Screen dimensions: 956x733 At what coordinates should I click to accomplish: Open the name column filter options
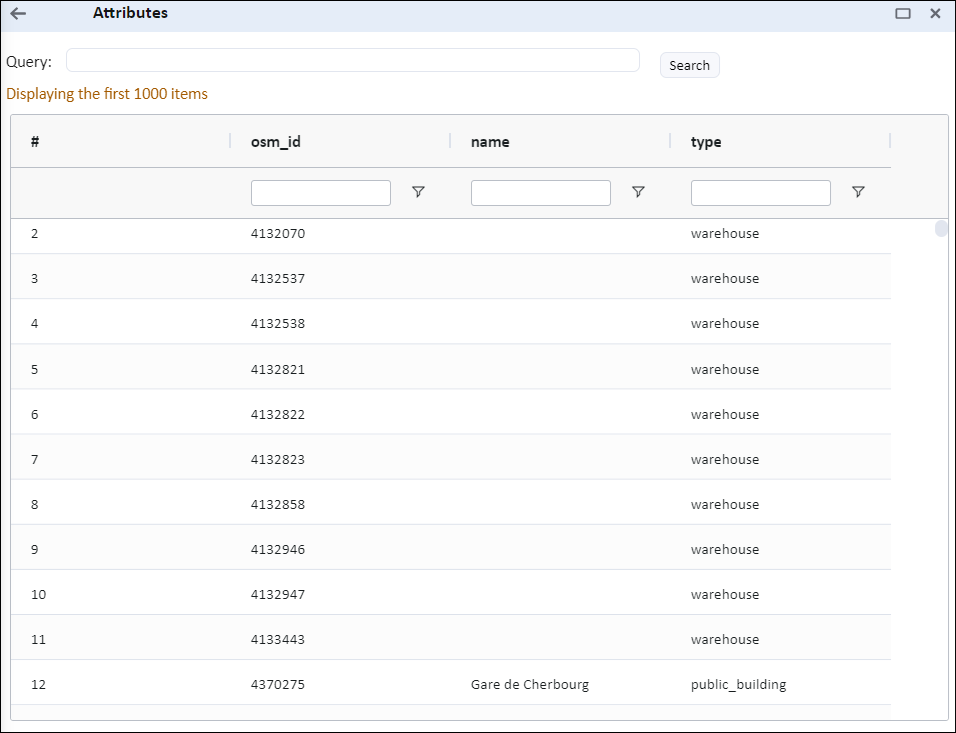coord(638,192)
